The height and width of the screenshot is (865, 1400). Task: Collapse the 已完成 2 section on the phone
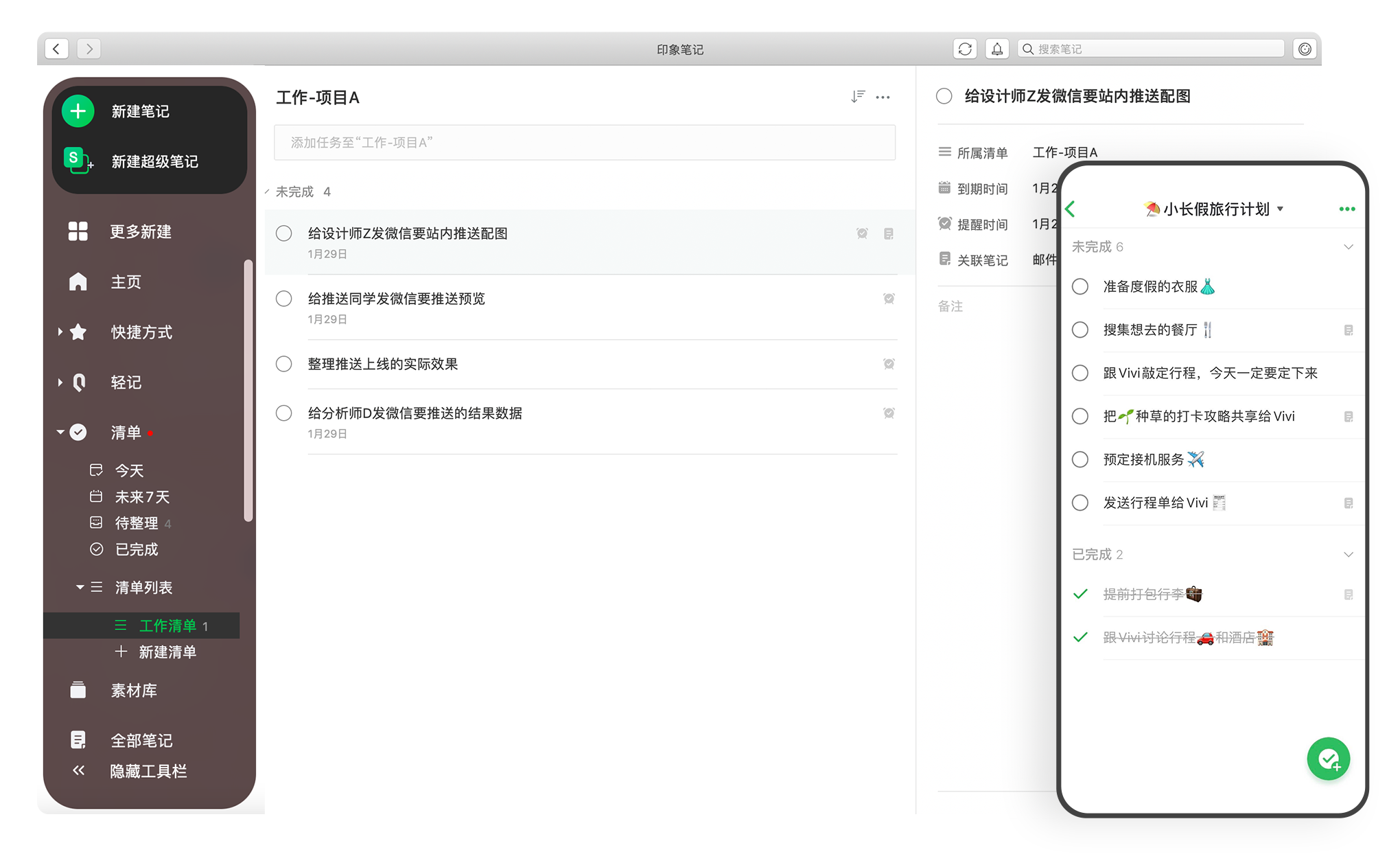[1348, 554]
